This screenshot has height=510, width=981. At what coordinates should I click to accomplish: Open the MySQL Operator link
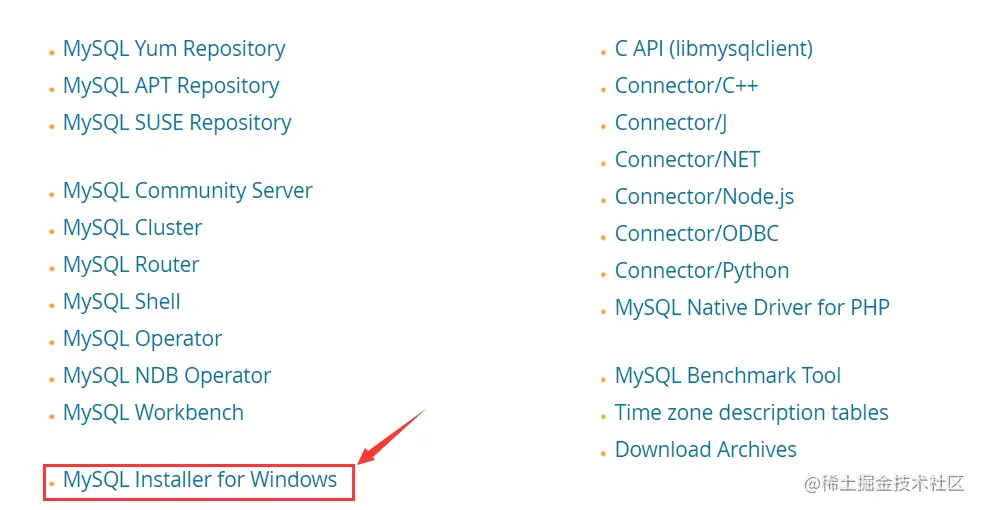coord(143,339)
